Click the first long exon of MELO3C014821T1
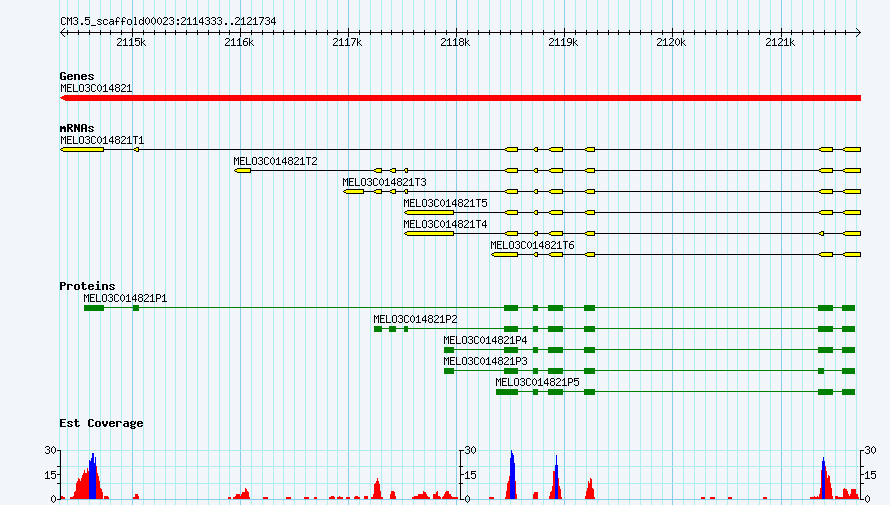The width and height of the screenshot is (890, 505). tap(82, 150)
